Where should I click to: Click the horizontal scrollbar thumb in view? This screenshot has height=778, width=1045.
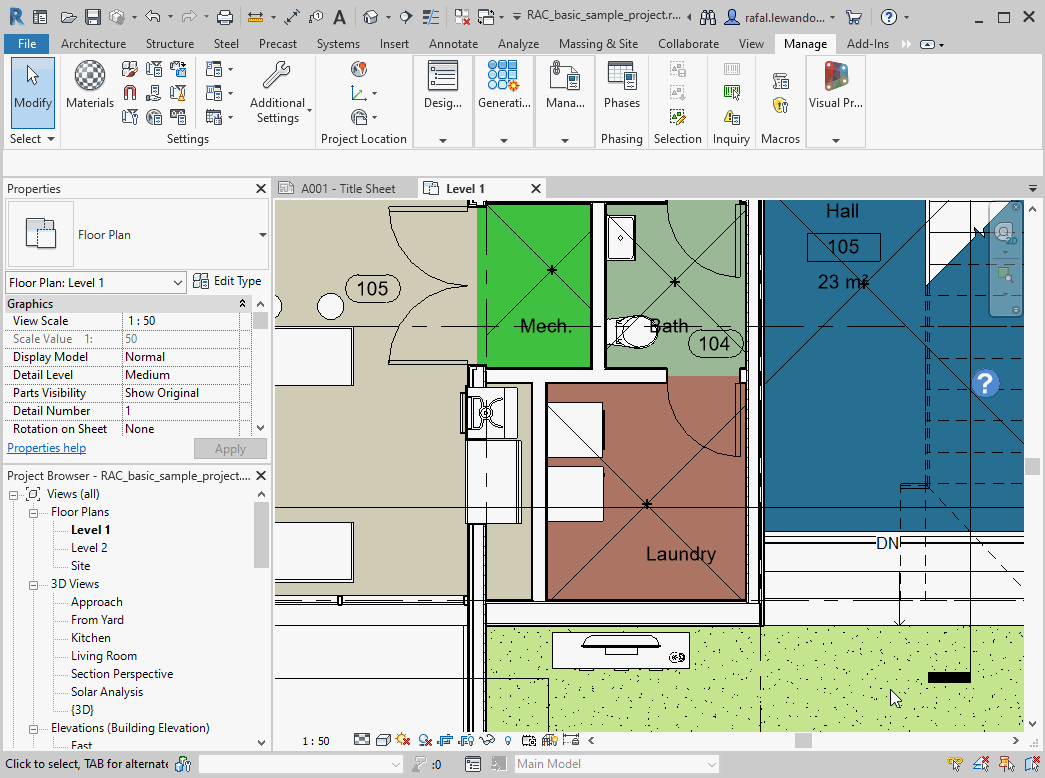(x=803, y=740)
